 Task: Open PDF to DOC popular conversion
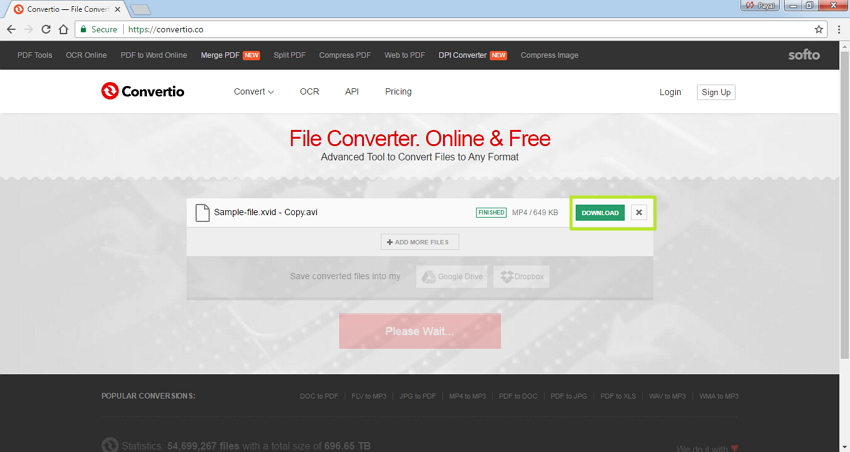(x=518, y=396)
